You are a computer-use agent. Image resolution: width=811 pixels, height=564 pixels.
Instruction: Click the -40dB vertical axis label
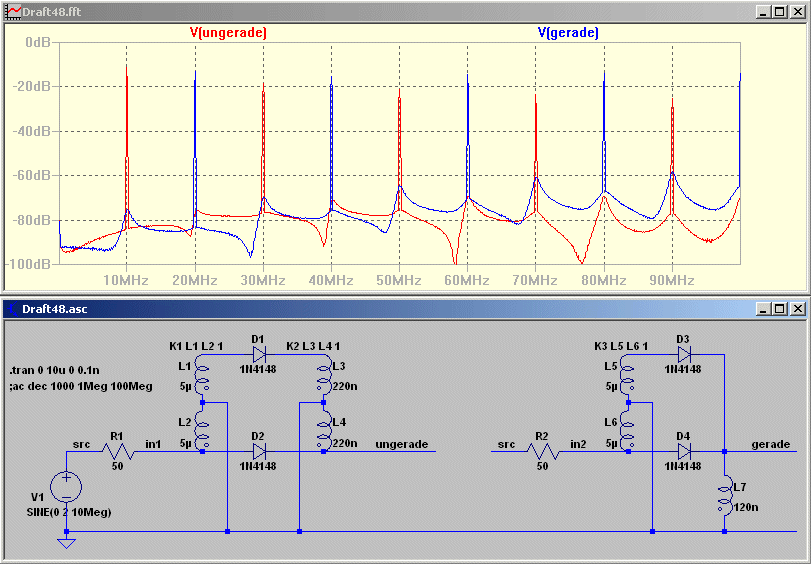(x=32, y=131)
